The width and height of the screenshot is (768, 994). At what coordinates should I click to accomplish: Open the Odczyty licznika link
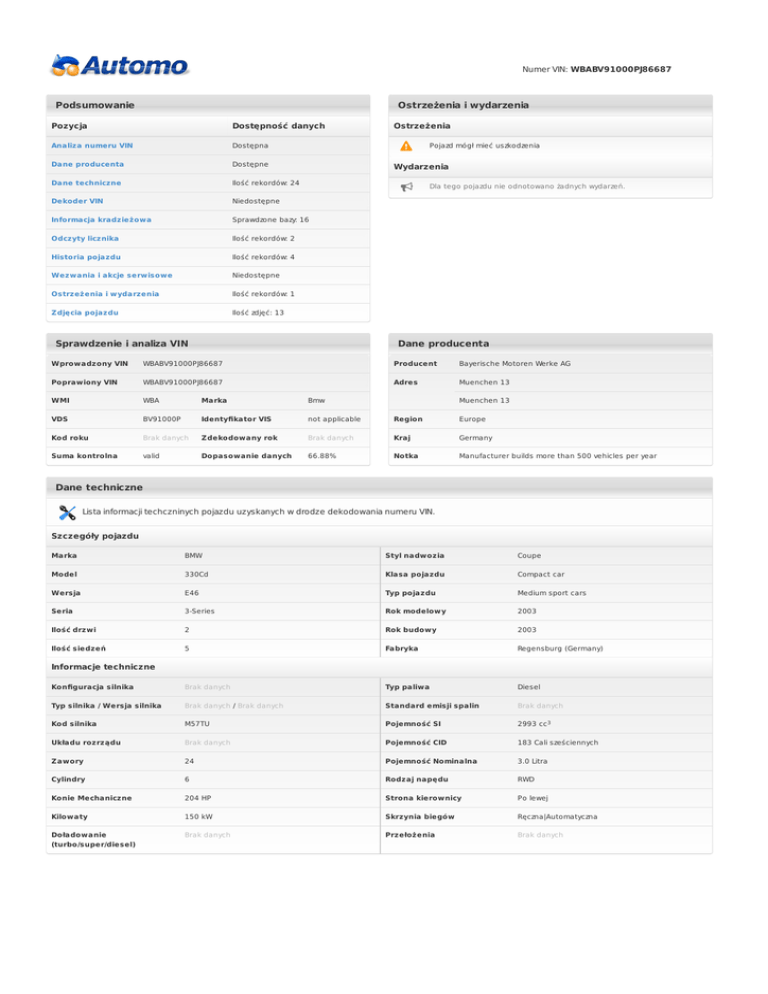pos(85,238)
